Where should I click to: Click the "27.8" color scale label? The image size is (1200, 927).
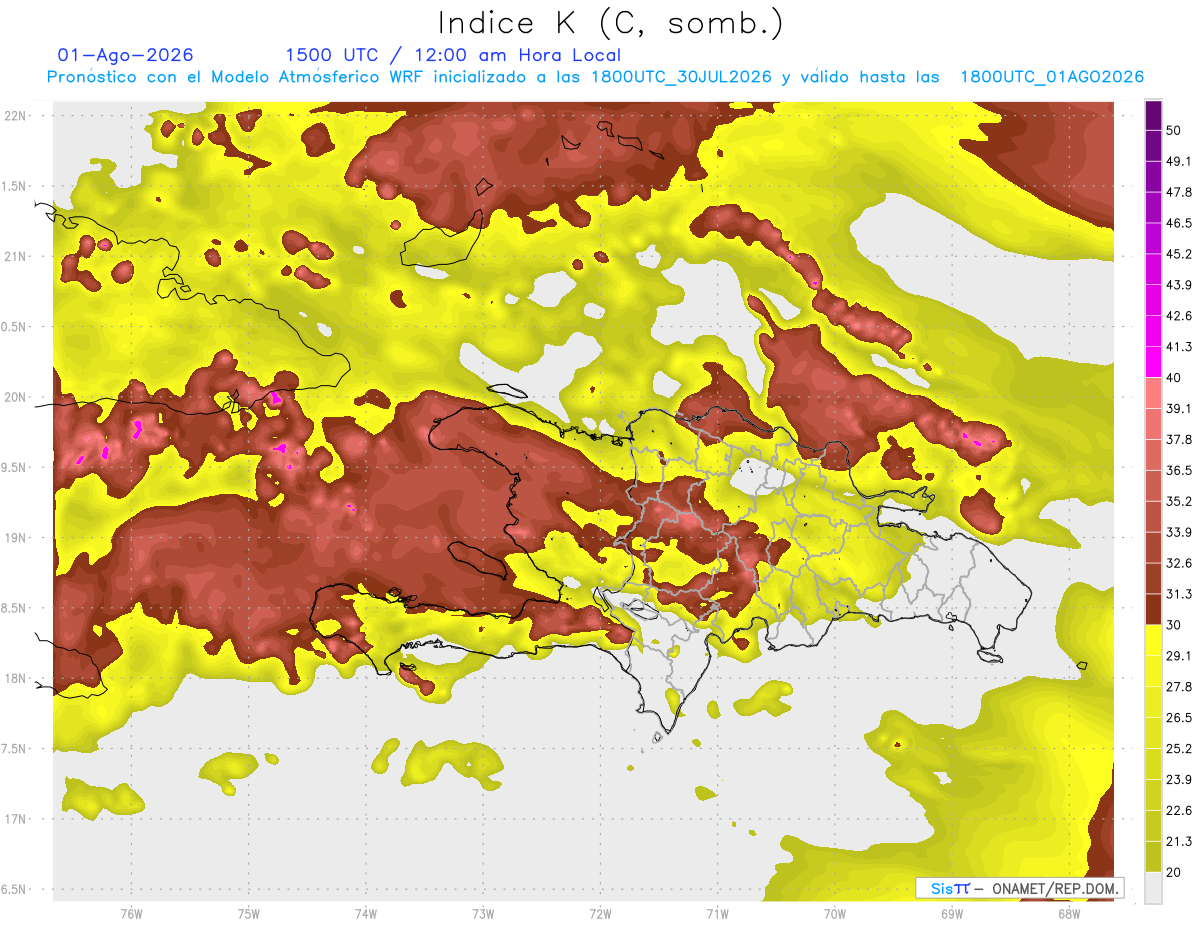point(1179,686)
